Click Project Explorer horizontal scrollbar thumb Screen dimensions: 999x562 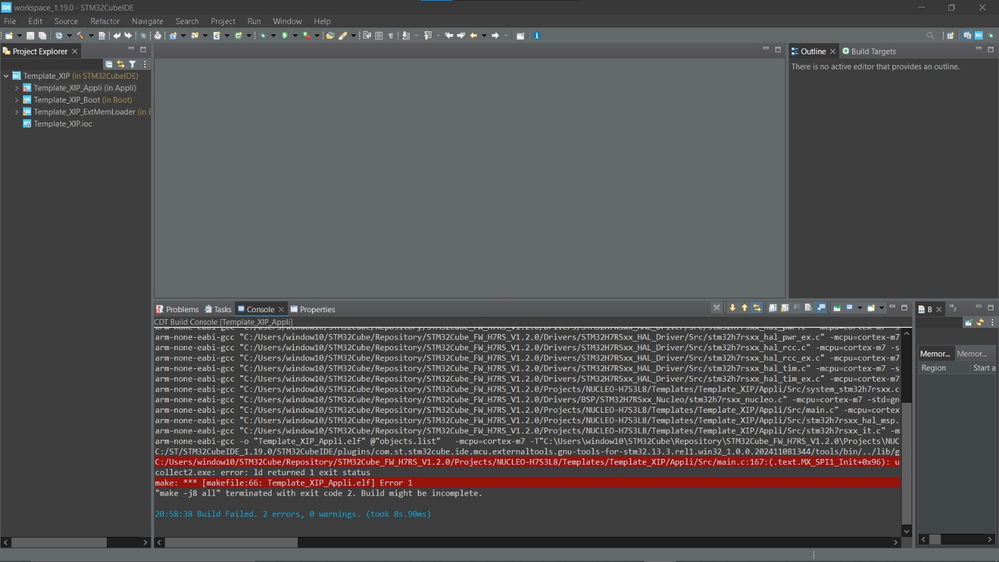click(59, 542)
